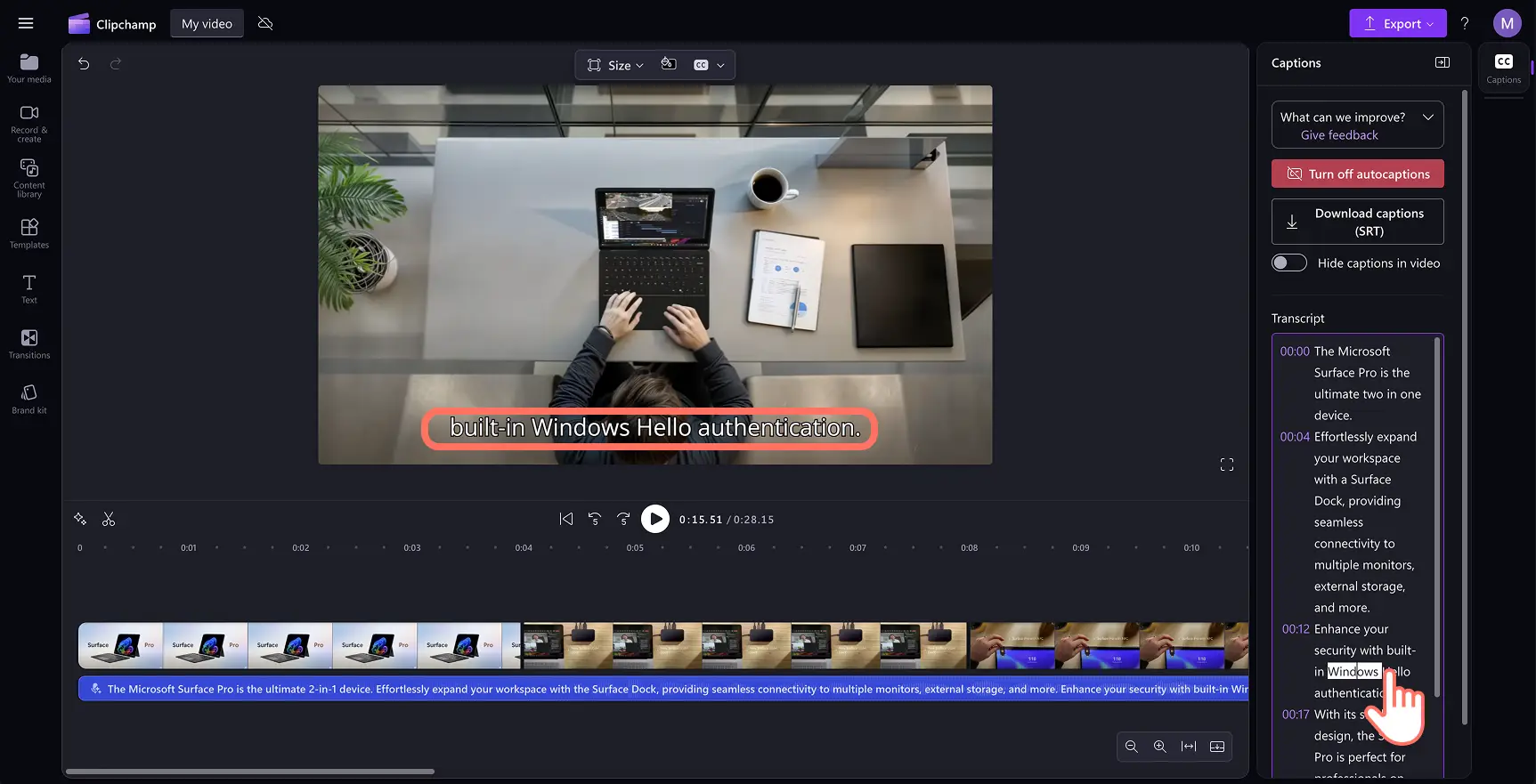Click the background replace icon in the toolbar
Viewport: 1536px width, 784px height.
(x=669, y=64)
